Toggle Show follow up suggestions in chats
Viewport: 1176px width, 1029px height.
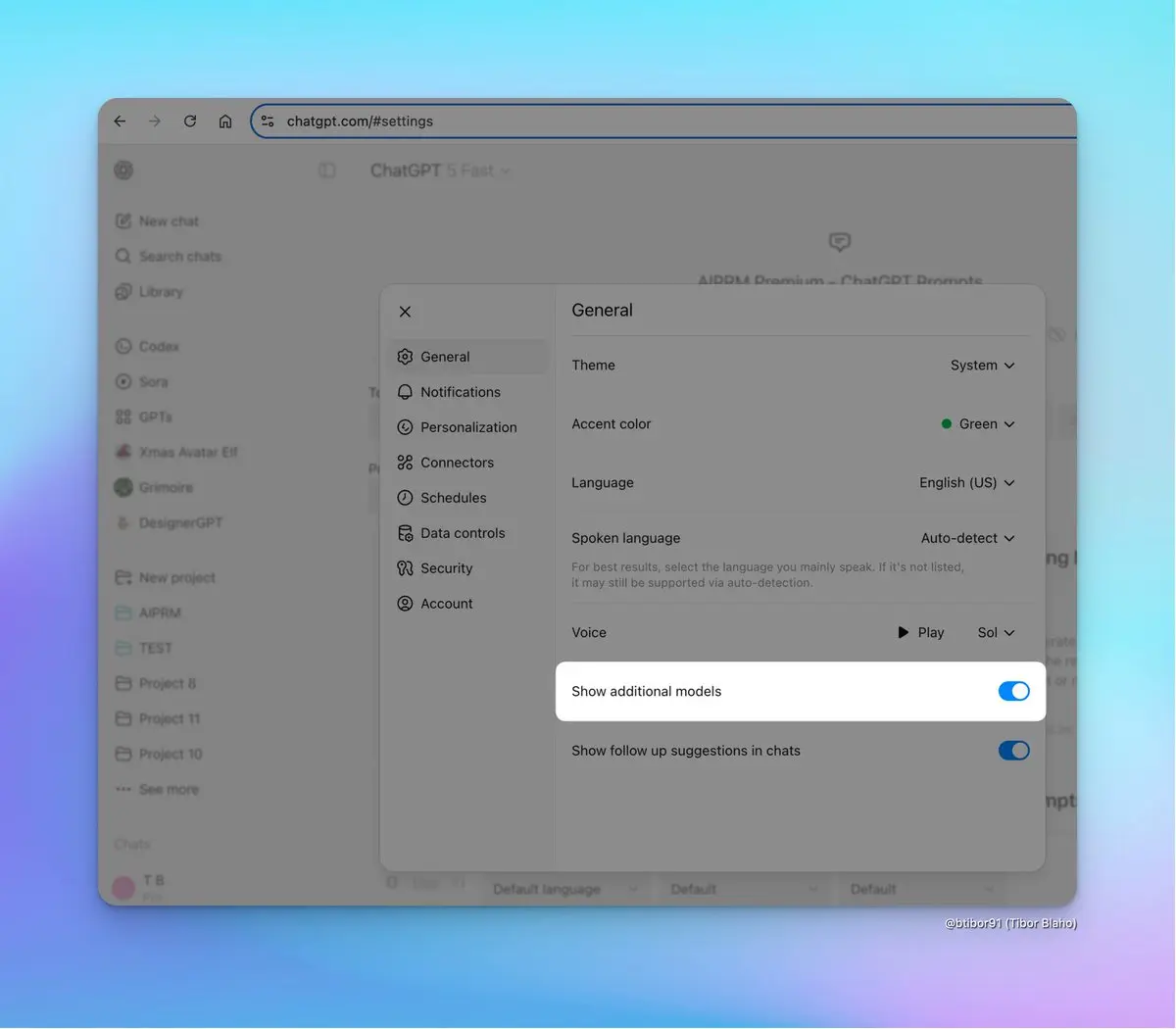tap(1014, 751)
